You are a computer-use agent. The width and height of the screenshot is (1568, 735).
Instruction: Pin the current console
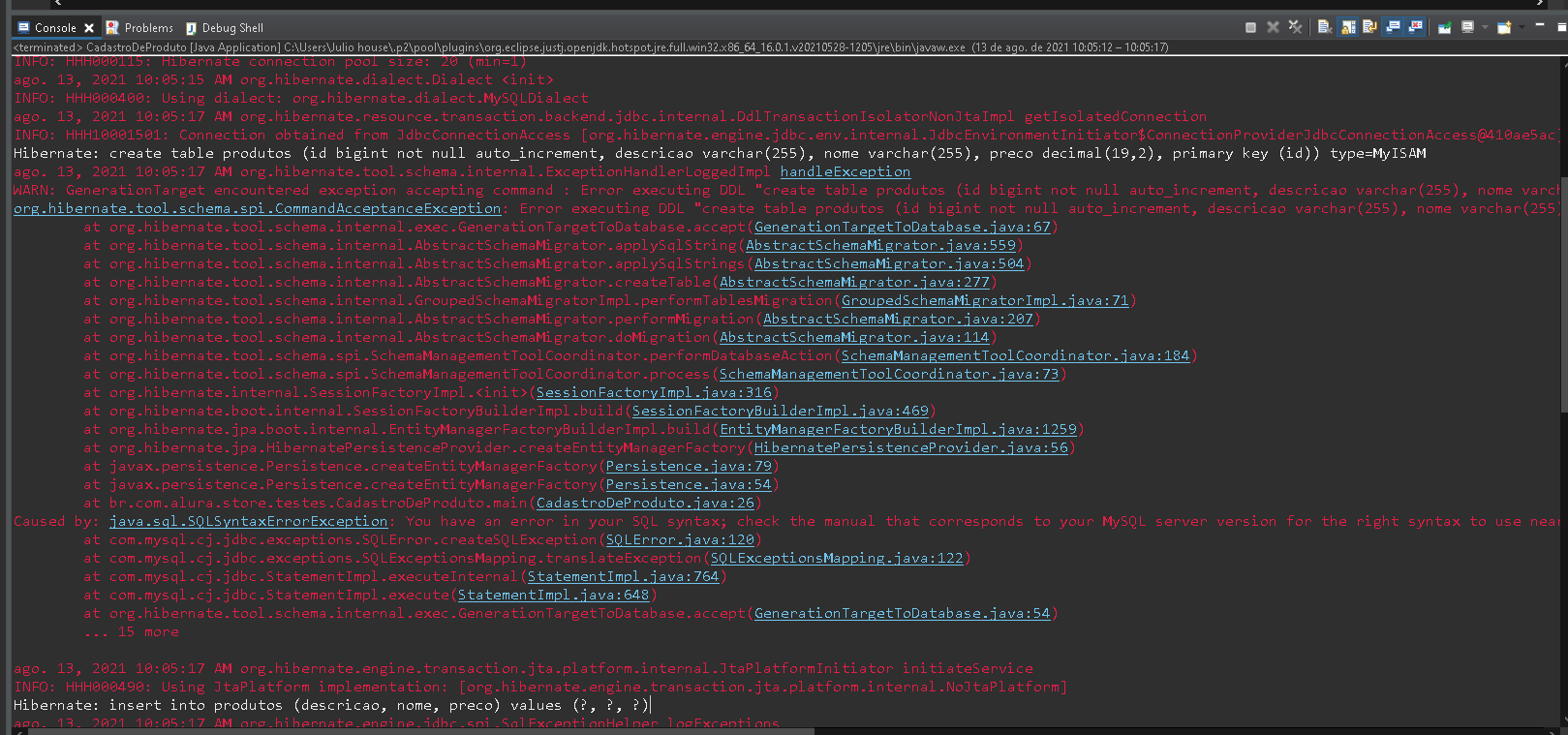coord(1444,27)
